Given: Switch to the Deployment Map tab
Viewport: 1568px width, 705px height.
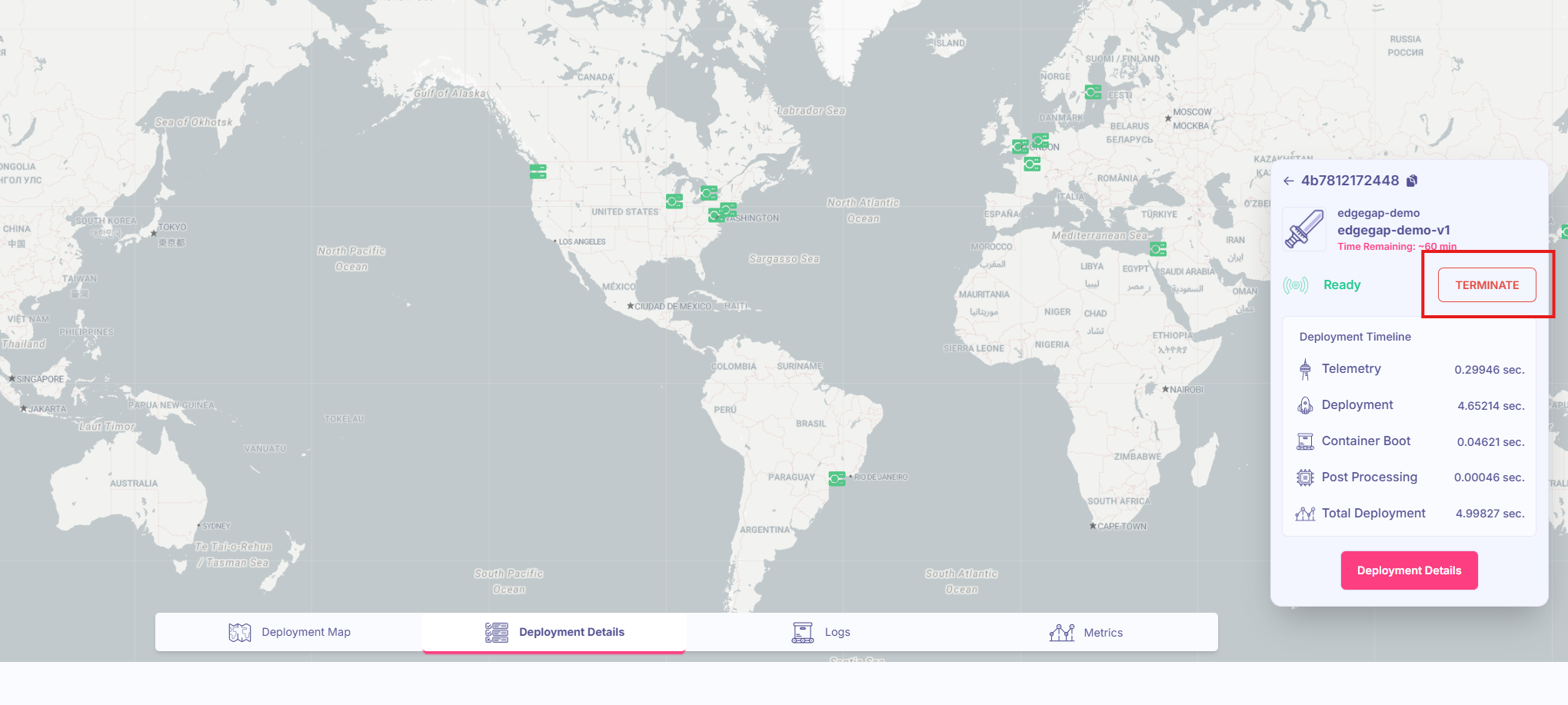Looking at the screenshot, I should point(289,632).
